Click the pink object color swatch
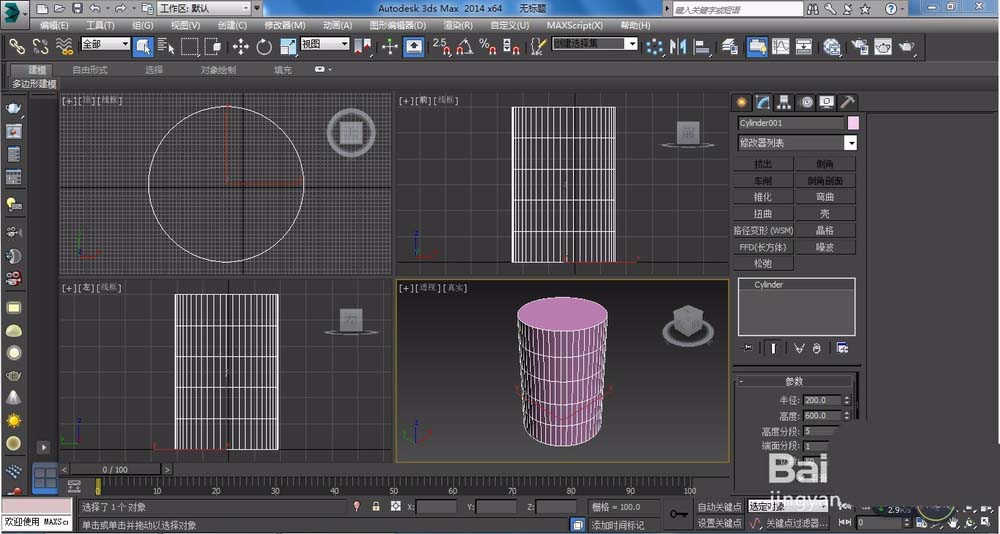 click(853, 123)
